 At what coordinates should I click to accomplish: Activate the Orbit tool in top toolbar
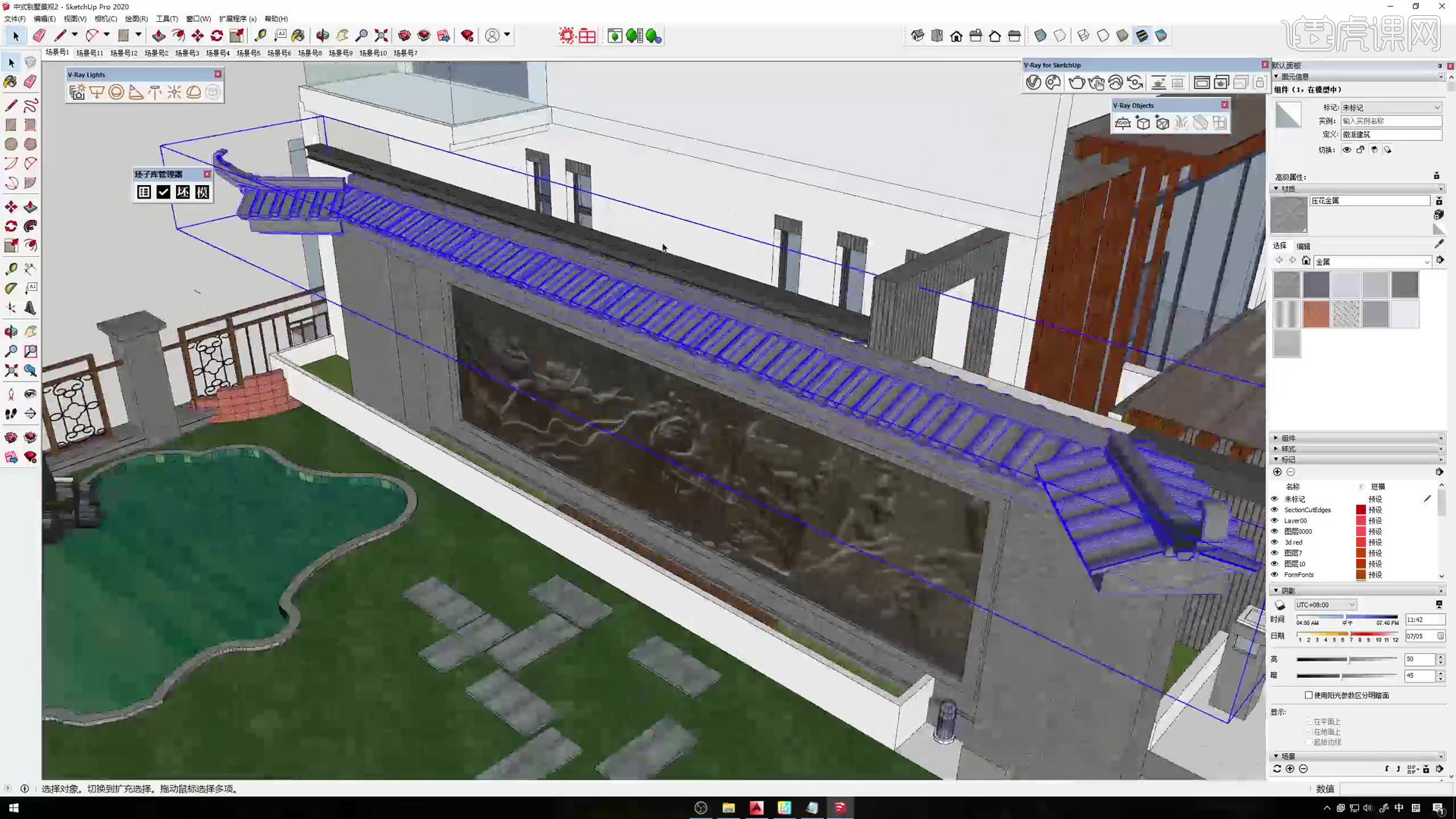(323, 36)
